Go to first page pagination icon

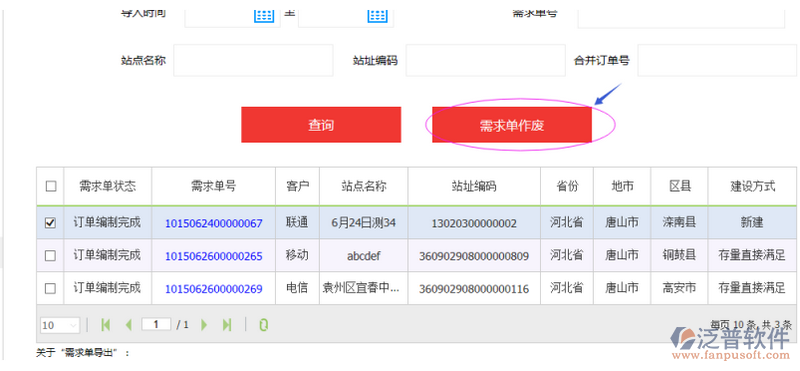pyautogui.click(x=106, y=325)
